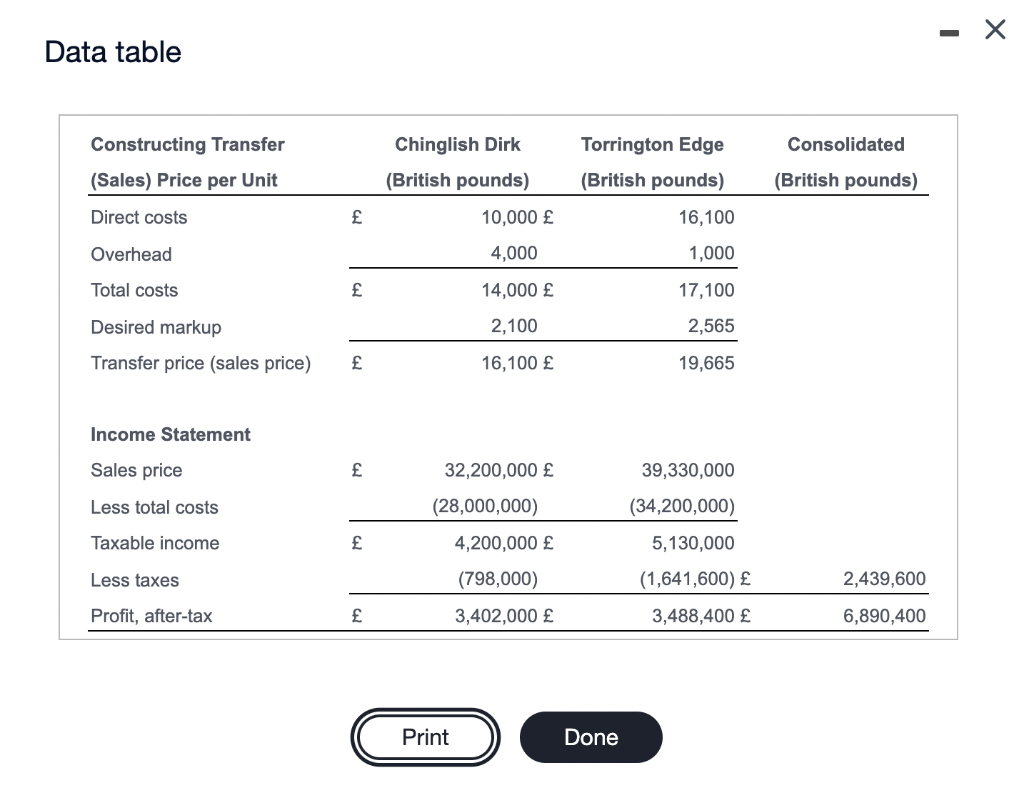The height and width of the screenshot is (803, 1024).
Task: Click the Consolidated column header
Action: tap(846, 162)
